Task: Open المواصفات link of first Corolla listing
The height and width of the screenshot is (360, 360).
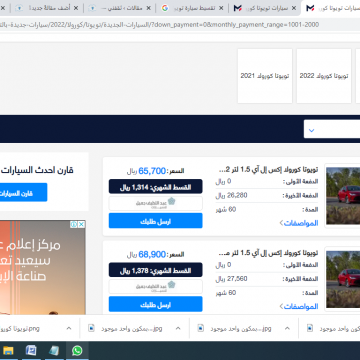Action: 299,223
